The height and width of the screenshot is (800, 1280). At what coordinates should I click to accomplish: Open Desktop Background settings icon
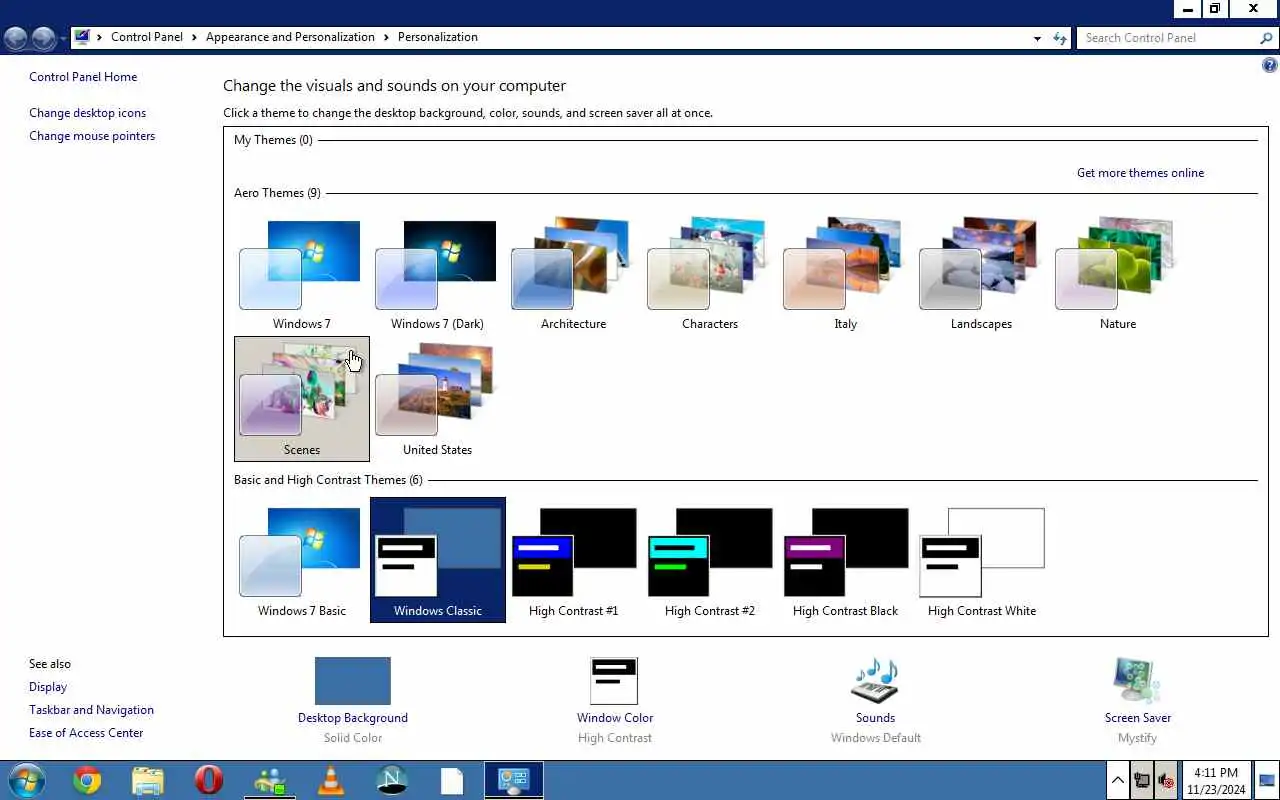coord(352,681)
